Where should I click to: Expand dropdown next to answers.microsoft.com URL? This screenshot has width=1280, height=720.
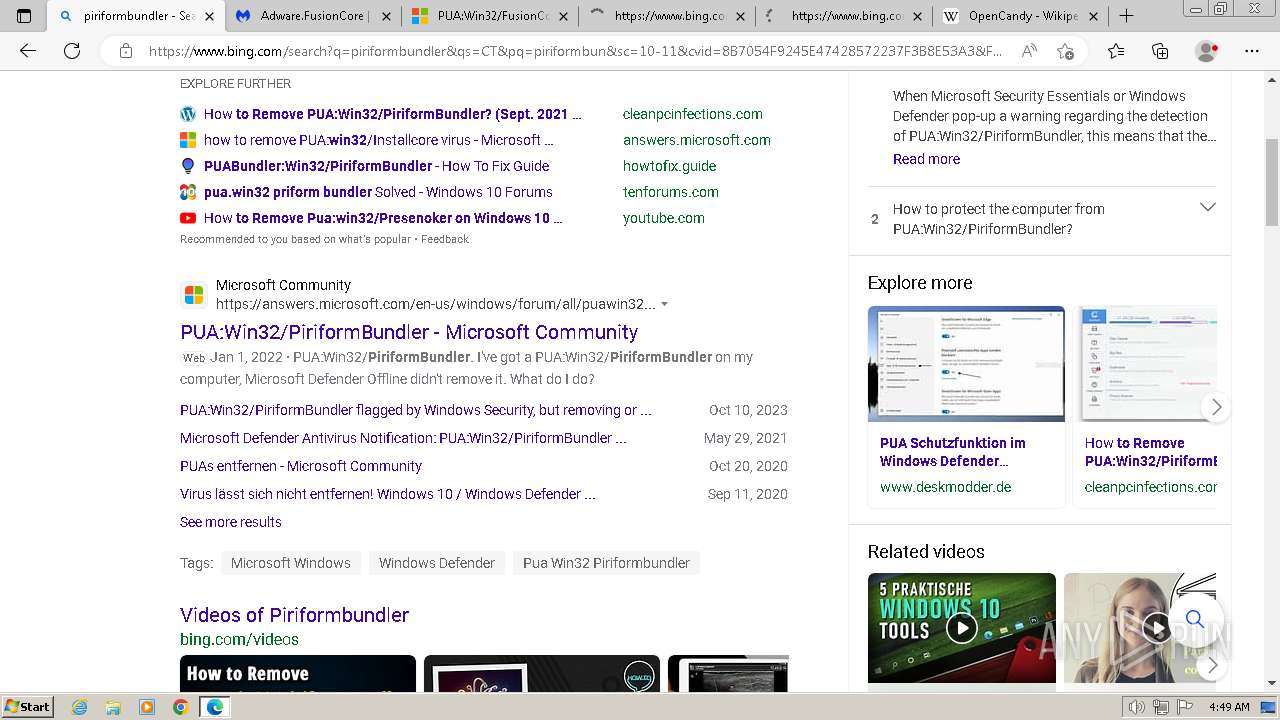point(664,304)
